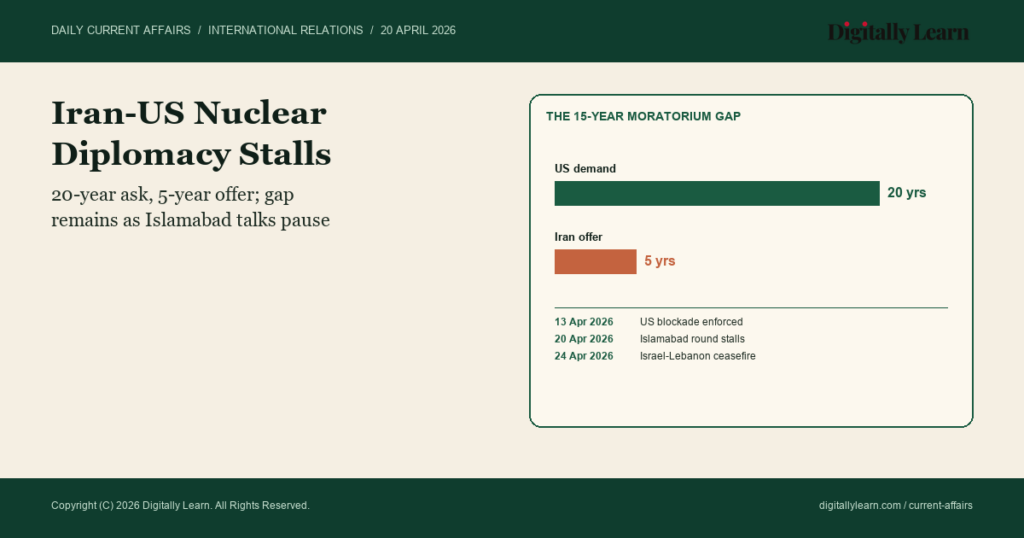The image size is (1024, 538).
Task: Click the 20-year ask subheadline text
Action: (190, 207)
